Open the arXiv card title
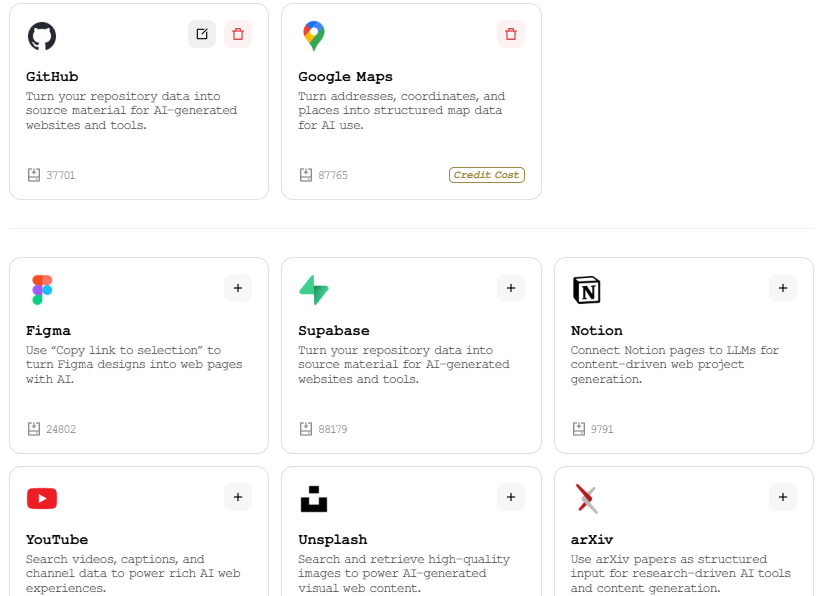This screenshot has height=596, width=828. (592, 540)
